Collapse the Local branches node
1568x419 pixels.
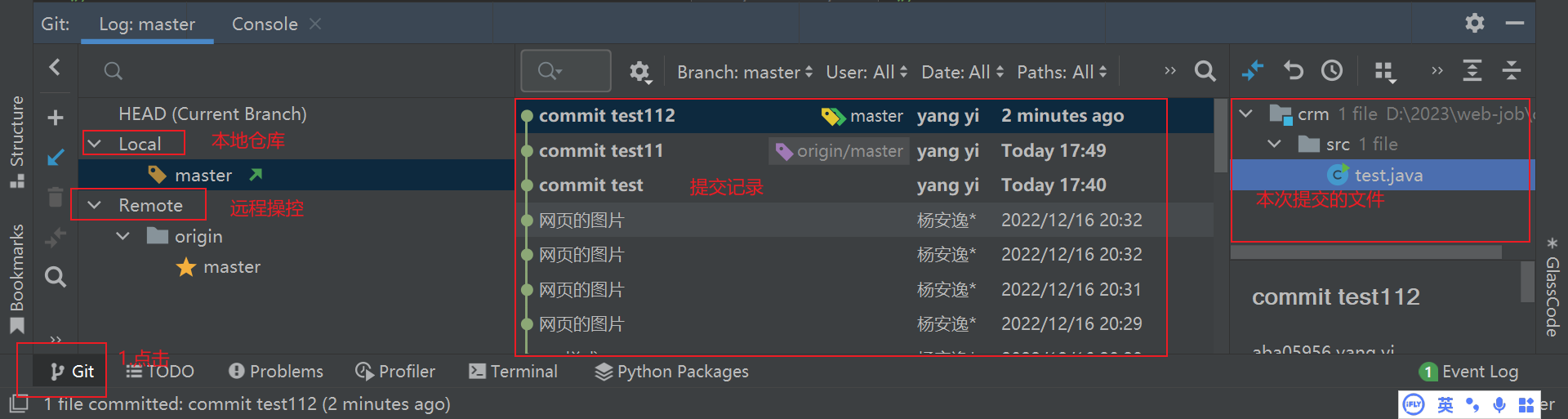95,144
